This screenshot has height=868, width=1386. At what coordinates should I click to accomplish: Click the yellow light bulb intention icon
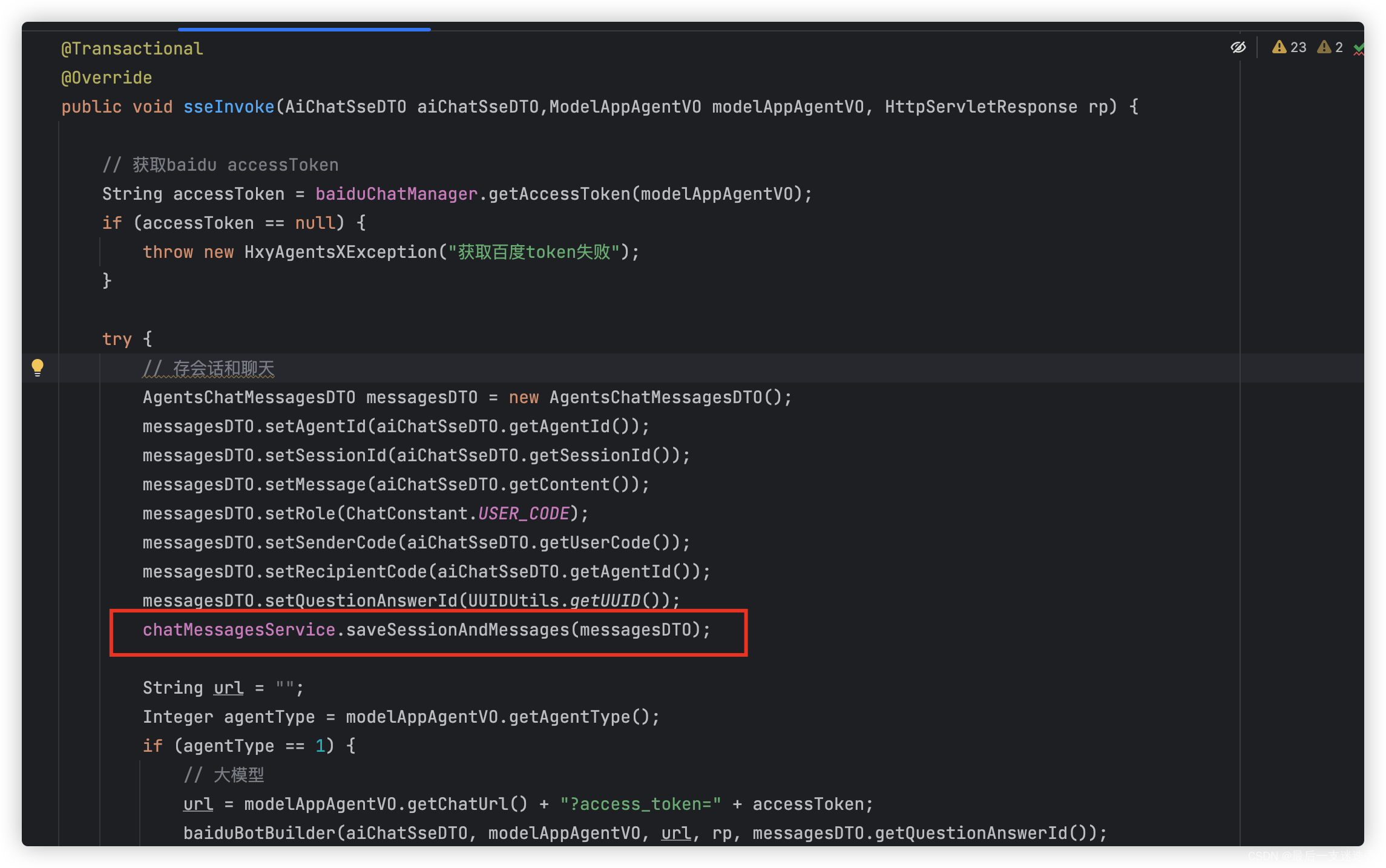point(38,367)
